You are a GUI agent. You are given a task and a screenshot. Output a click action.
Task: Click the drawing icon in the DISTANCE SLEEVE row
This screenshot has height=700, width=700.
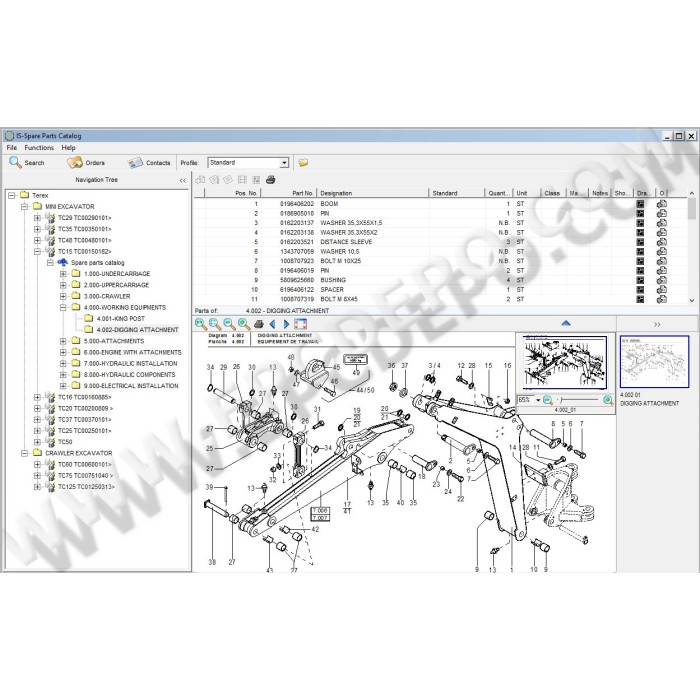click(640, 242)
